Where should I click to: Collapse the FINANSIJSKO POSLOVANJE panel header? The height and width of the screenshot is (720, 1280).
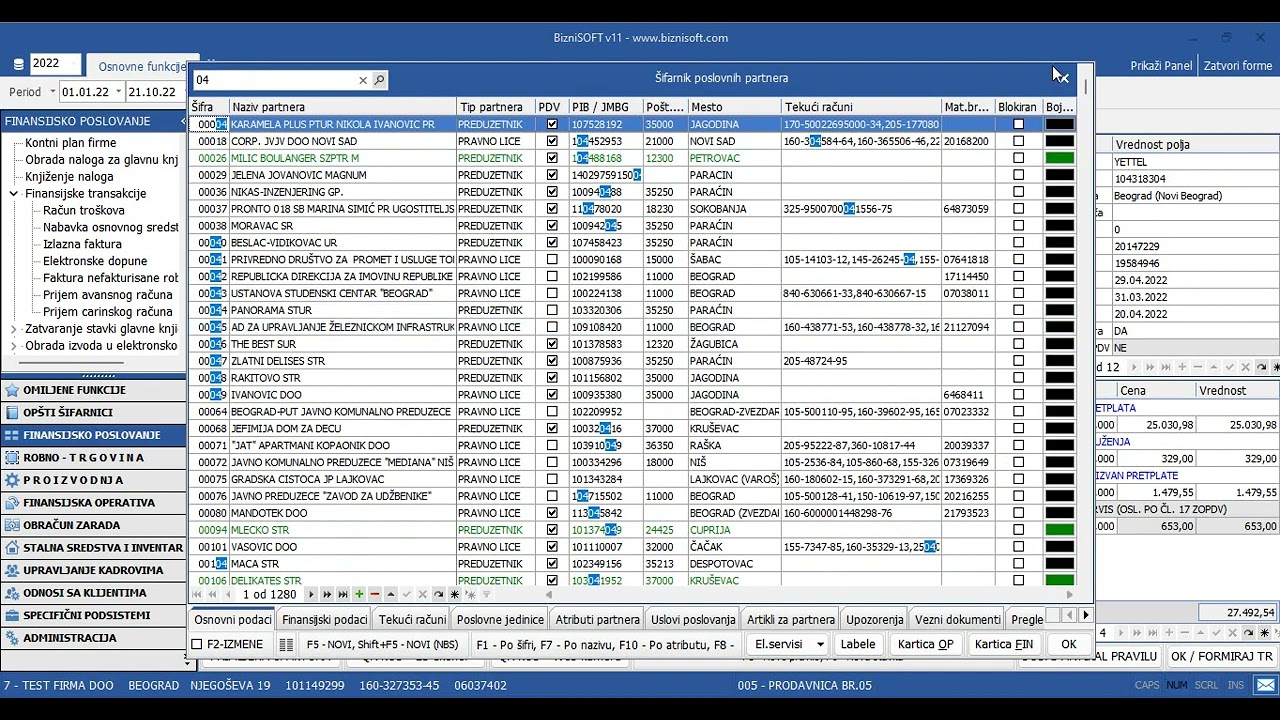click(x=183, y=121)
